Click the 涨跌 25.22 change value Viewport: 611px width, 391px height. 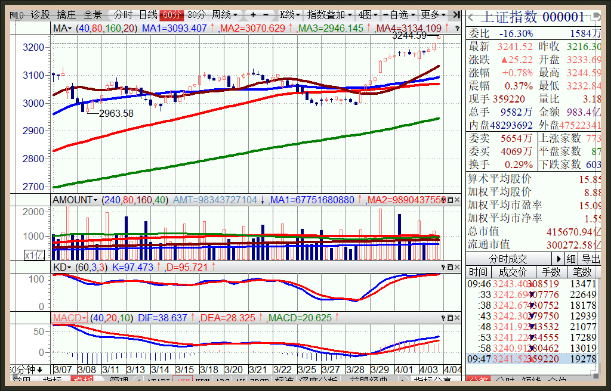click(517, 60)
